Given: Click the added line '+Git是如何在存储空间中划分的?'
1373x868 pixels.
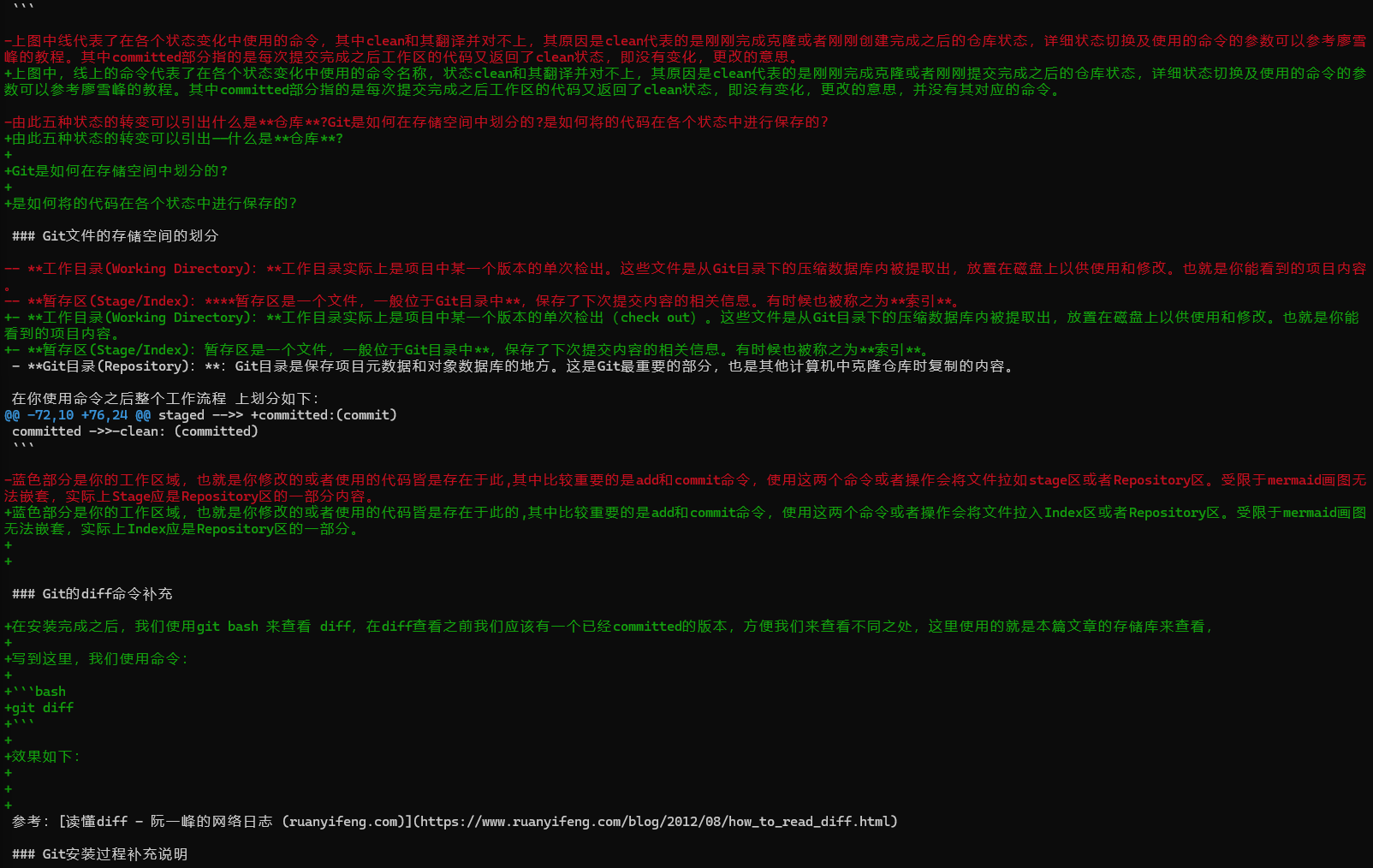Looking at the screenshot, I should pyautogui.click(x=116, y=170).
